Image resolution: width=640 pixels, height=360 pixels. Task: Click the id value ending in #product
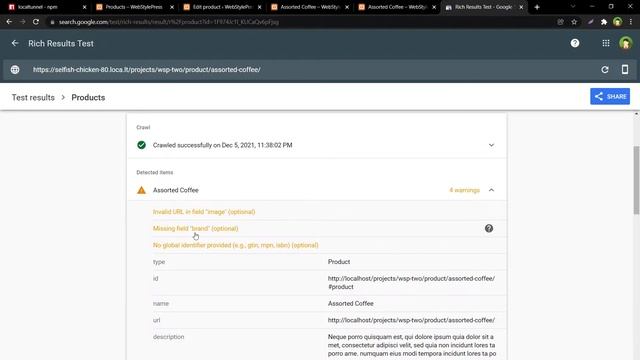[411, 283]
